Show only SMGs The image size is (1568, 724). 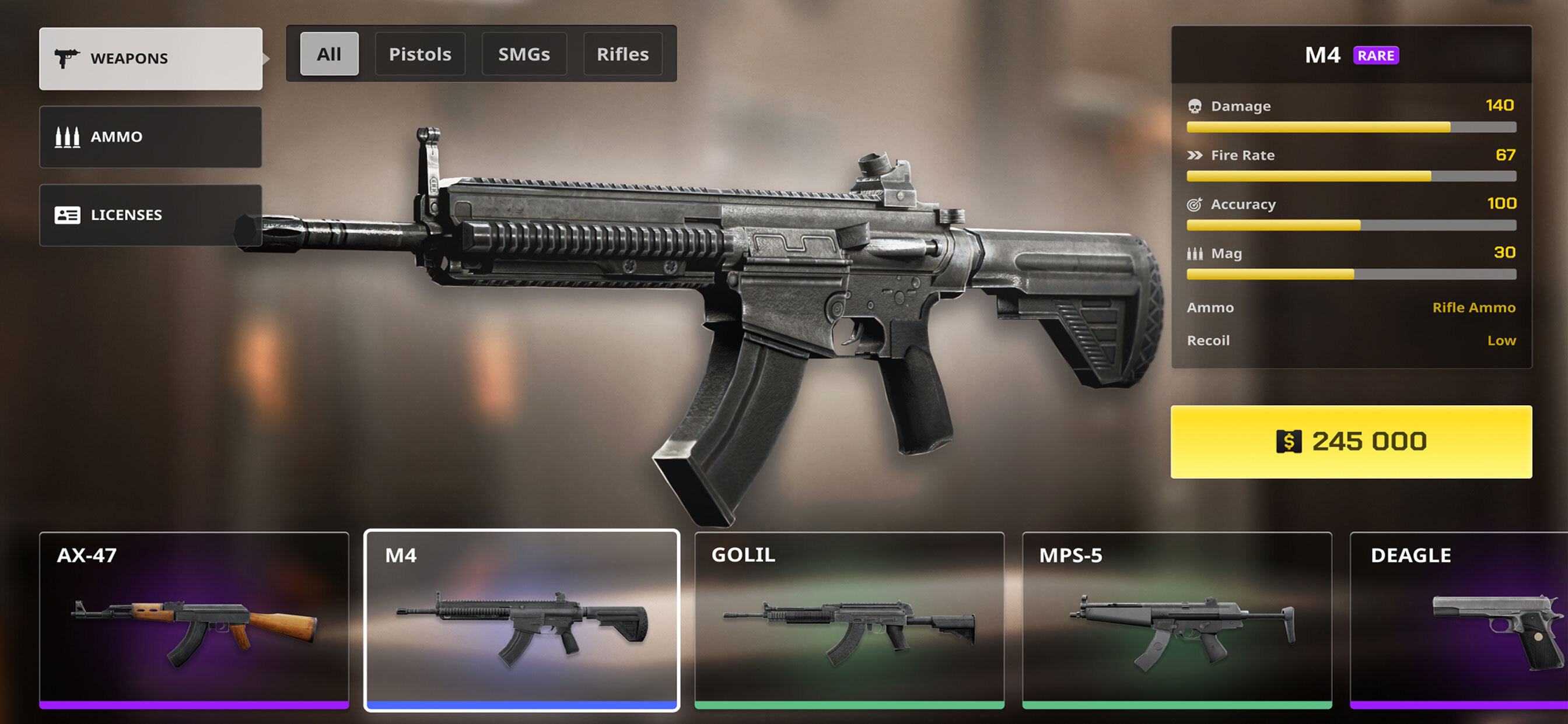pos(524,54)
